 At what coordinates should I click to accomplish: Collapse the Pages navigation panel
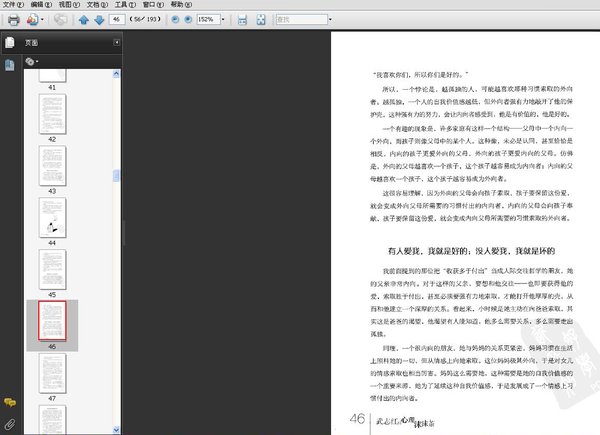116,43
